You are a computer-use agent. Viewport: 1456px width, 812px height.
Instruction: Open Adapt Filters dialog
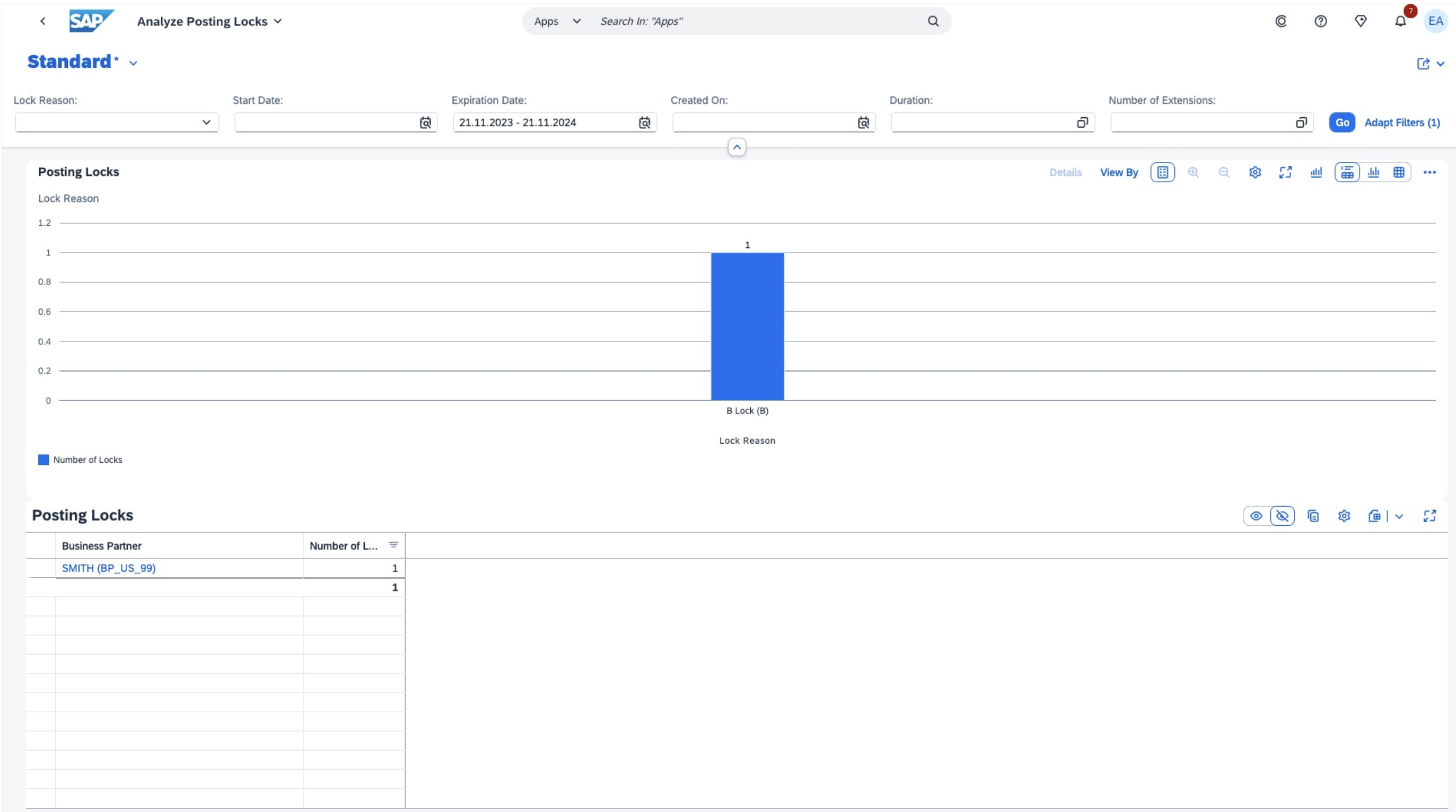click(x=1402, y=122)
